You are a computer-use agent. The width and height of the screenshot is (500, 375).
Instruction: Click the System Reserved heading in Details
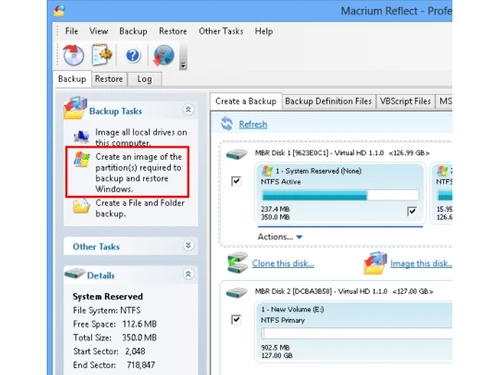click(x=108, y=297)
